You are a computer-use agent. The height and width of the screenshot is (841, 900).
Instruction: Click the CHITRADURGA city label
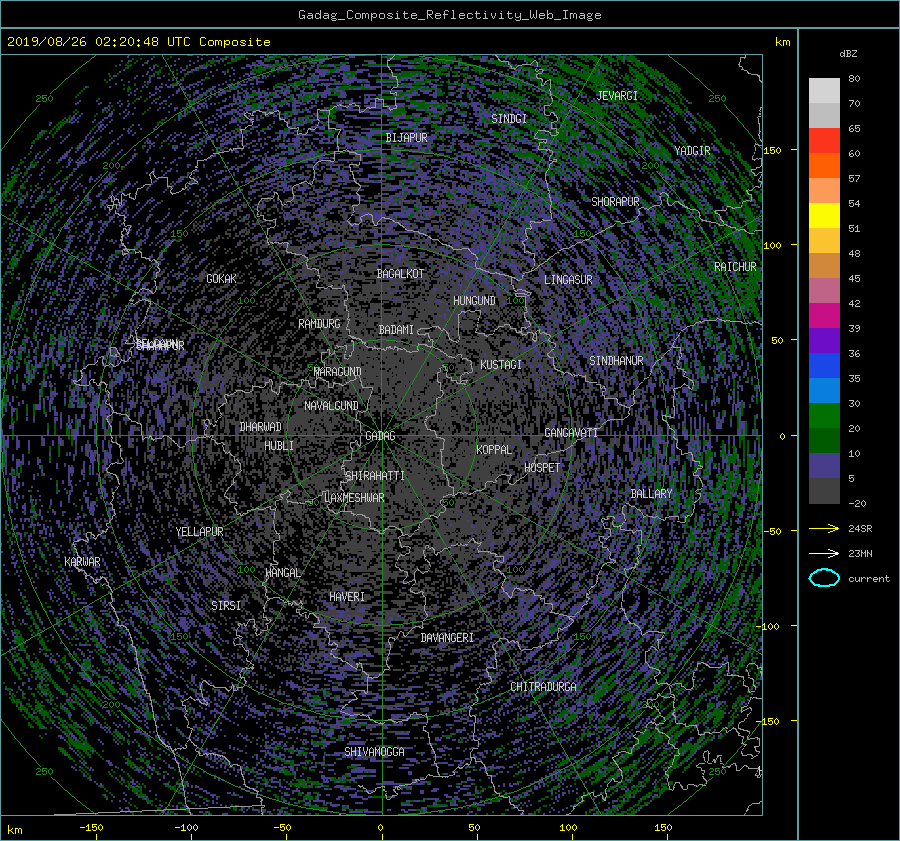point(543,687)
